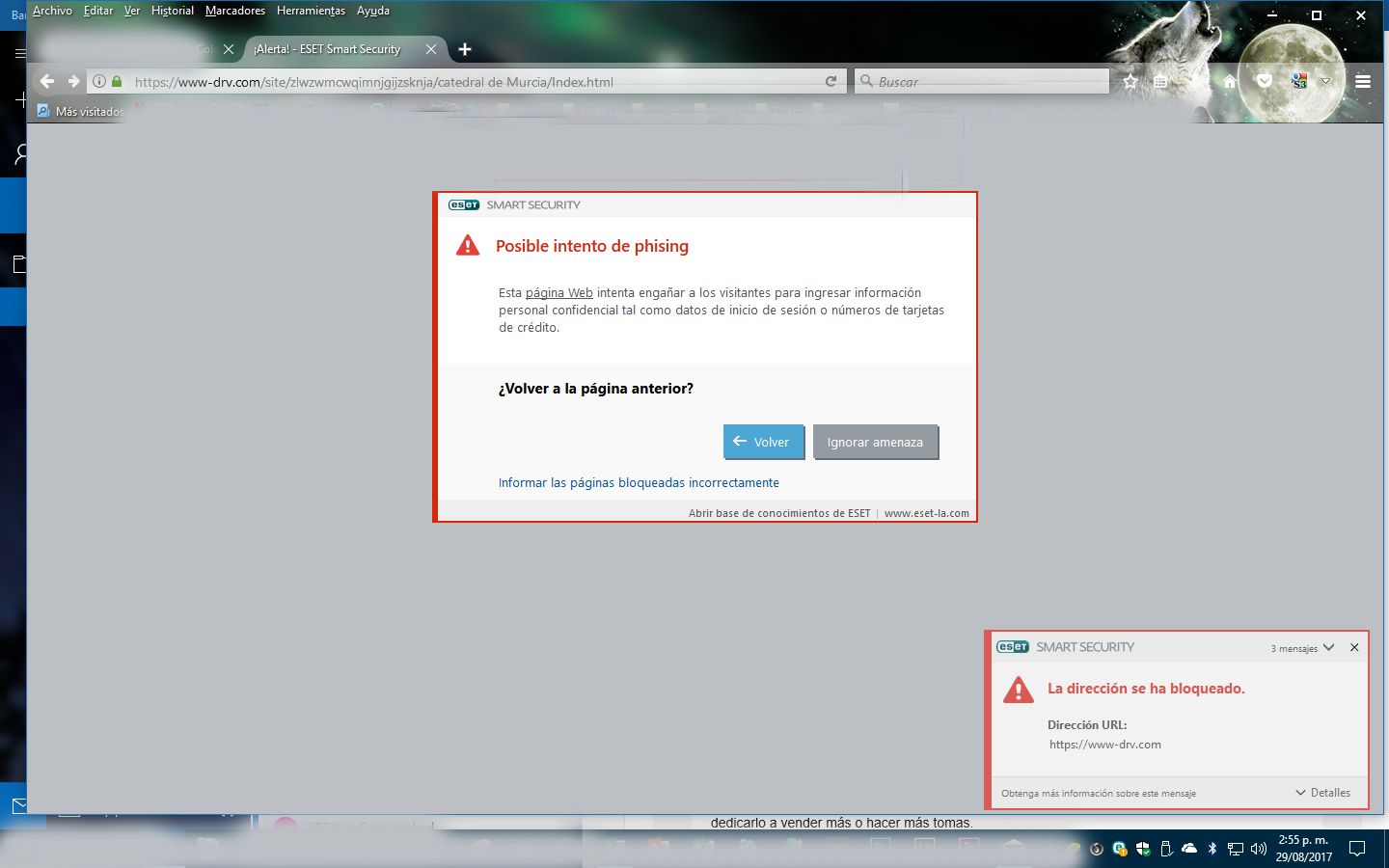Open the Archivo menu
Image resolution: width=1389 pixels, height=868 pixels.
tap(52, 11)
